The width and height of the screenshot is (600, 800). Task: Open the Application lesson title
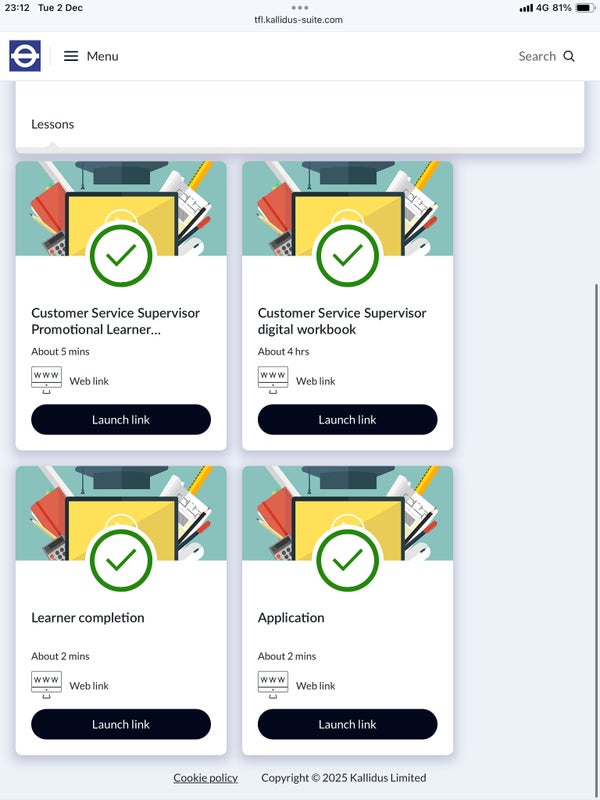(291, 618)
